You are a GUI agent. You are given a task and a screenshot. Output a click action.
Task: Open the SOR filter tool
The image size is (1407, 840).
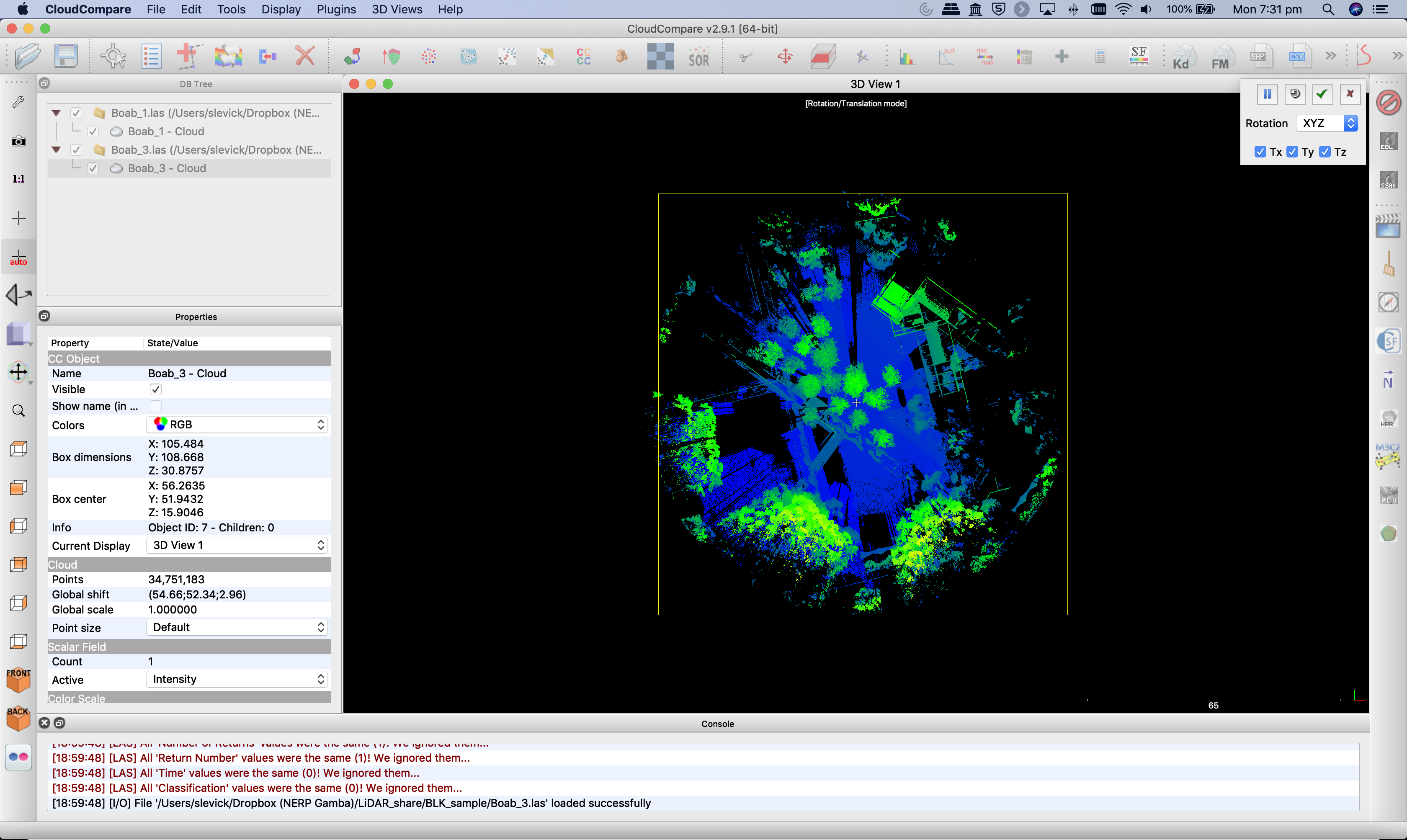pos(699,57)
